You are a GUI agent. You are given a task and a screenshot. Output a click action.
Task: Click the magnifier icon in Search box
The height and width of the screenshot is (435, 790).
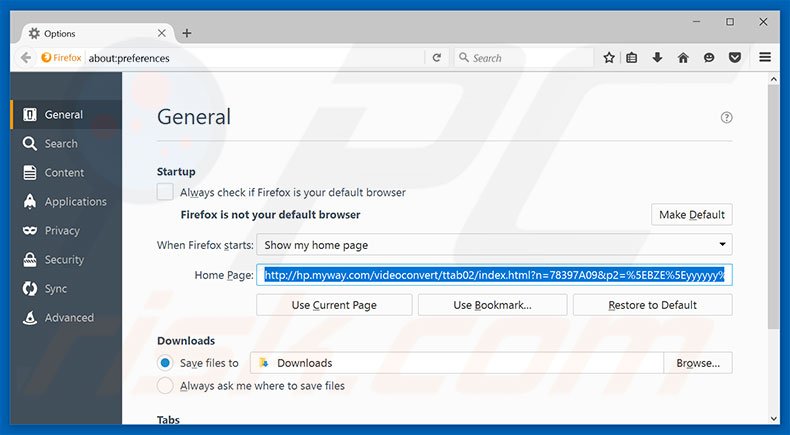pos(464,57)
